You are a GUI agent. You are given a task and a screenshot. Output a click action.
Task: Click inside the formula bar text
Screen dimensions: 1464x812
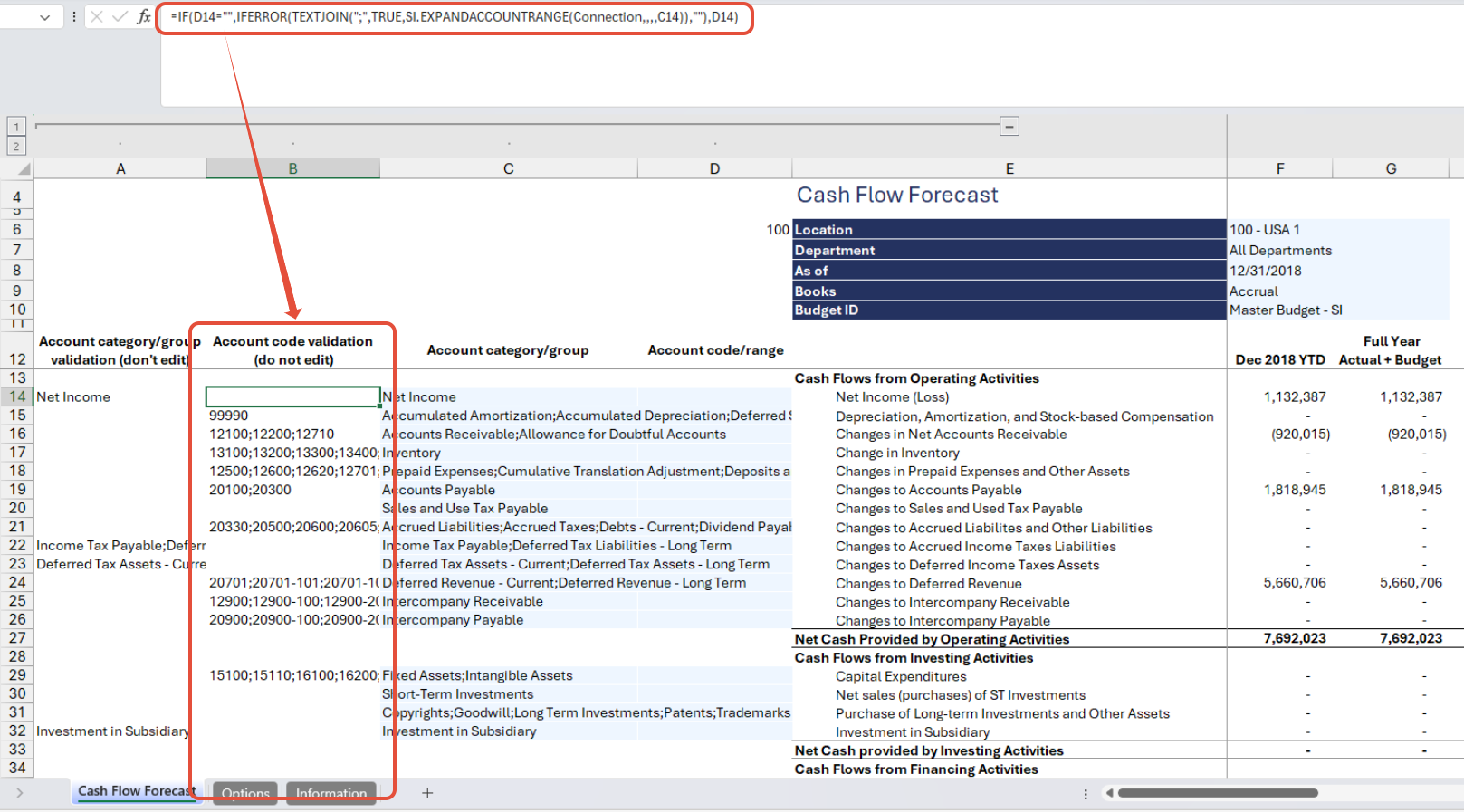pyautogui.click(x=454, y=17)
